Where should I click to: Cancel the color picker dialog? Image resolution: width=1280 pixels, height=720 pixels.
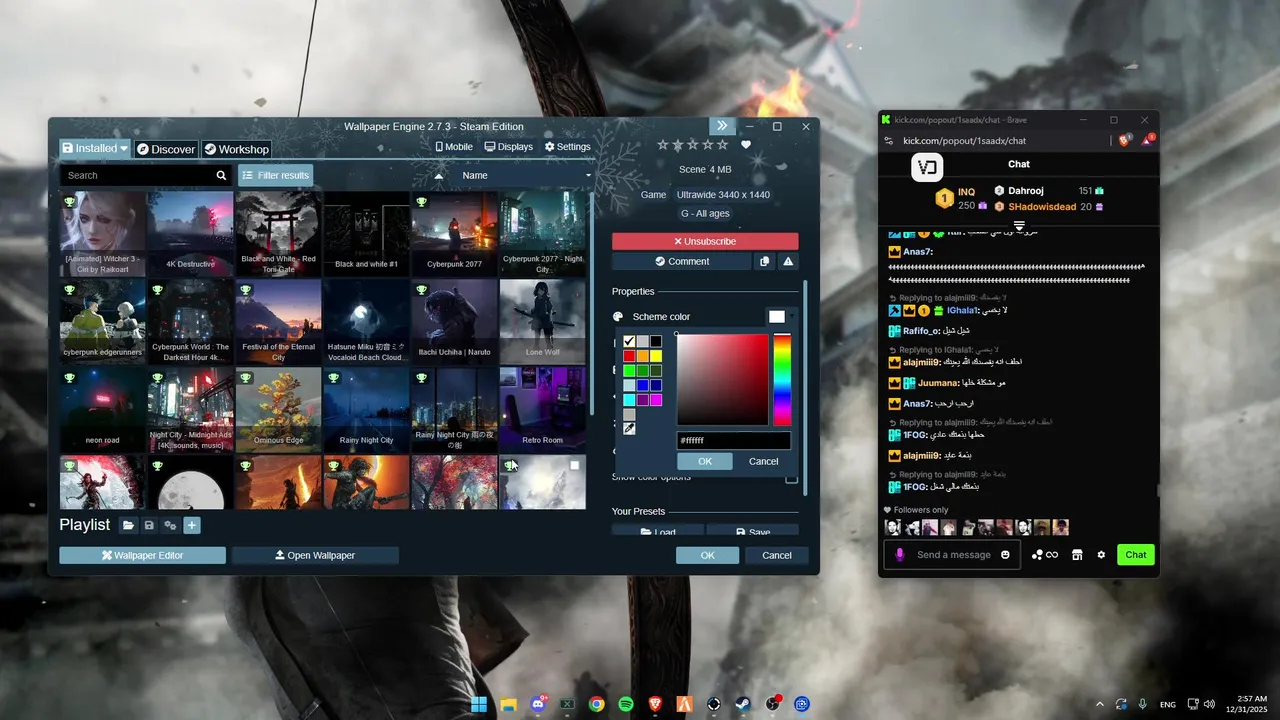(763, 461)
